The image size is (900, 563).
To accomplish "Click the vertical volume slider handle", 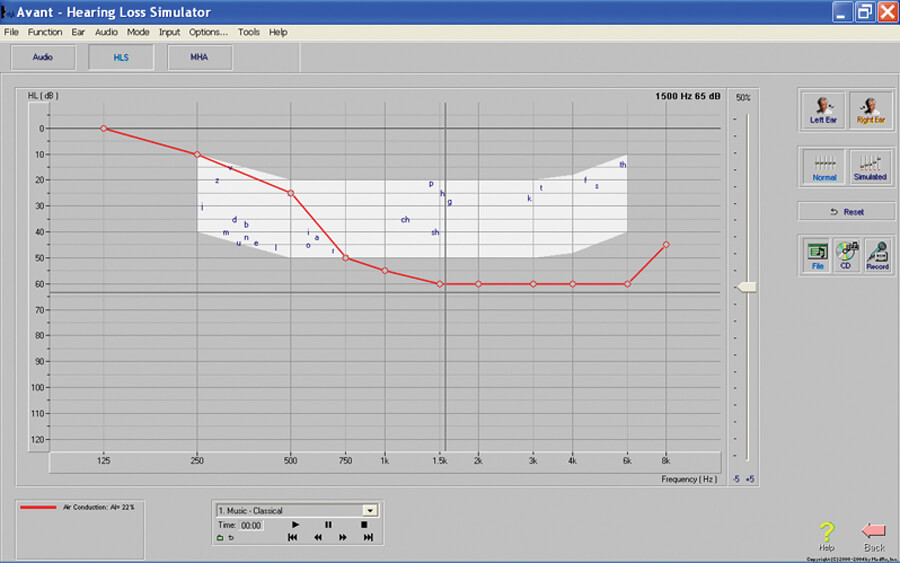I will click(x=746, y=287).
